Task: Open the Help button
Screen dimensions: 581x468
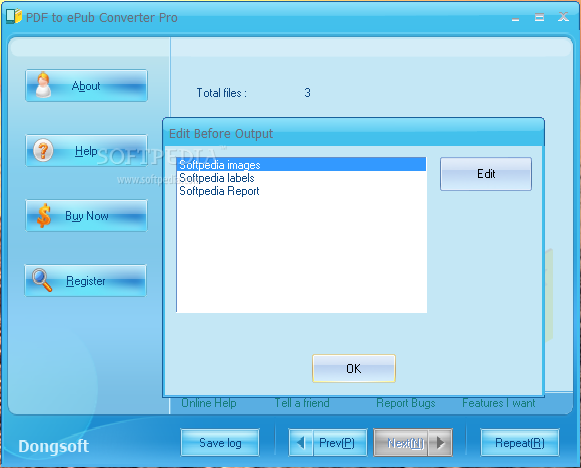Action: click(x=86, y=150)
